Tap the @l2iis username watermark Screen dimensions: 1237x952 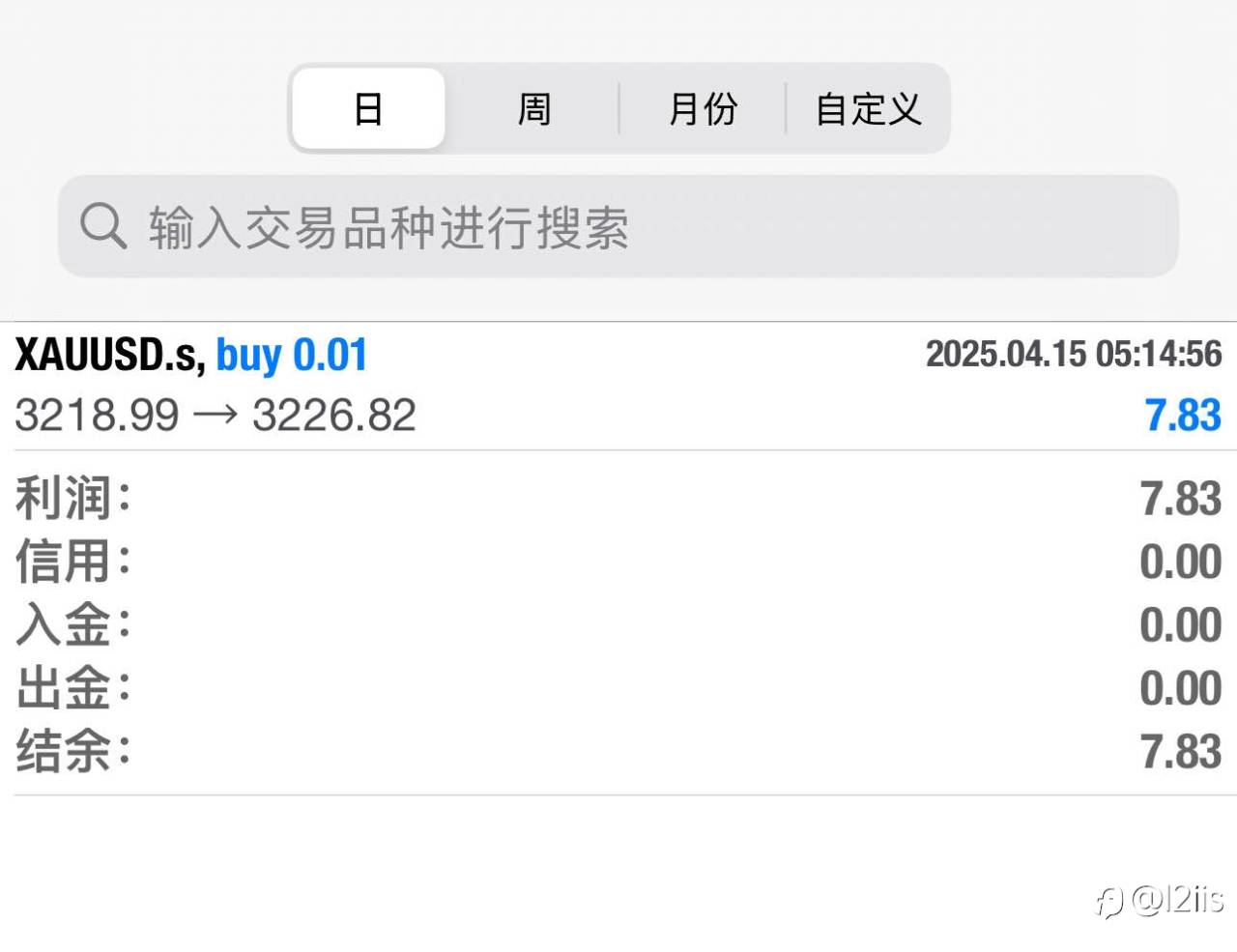tap(1177, 900)
